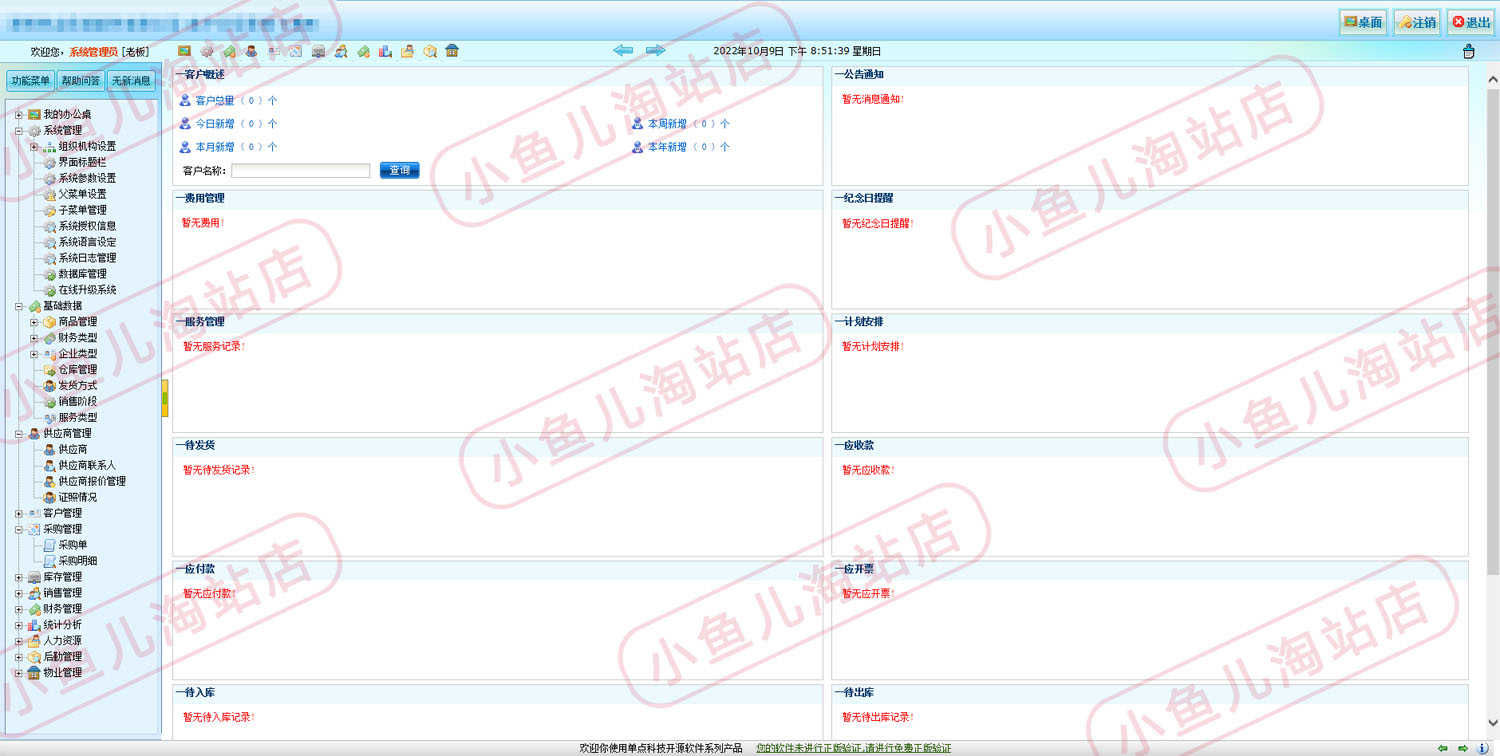Open the basic data toolbar icon
This screenshot has height=756, width=1500.
[x=229, y=51]
